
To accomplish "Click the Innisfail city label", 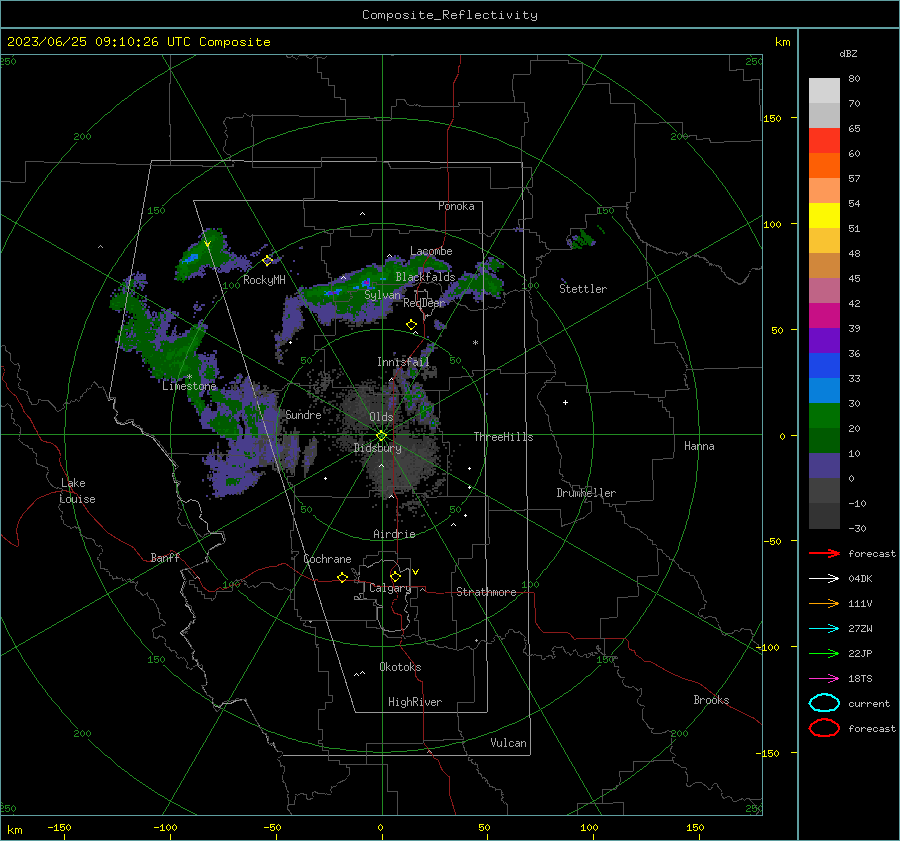I will (x=403, y=362).
